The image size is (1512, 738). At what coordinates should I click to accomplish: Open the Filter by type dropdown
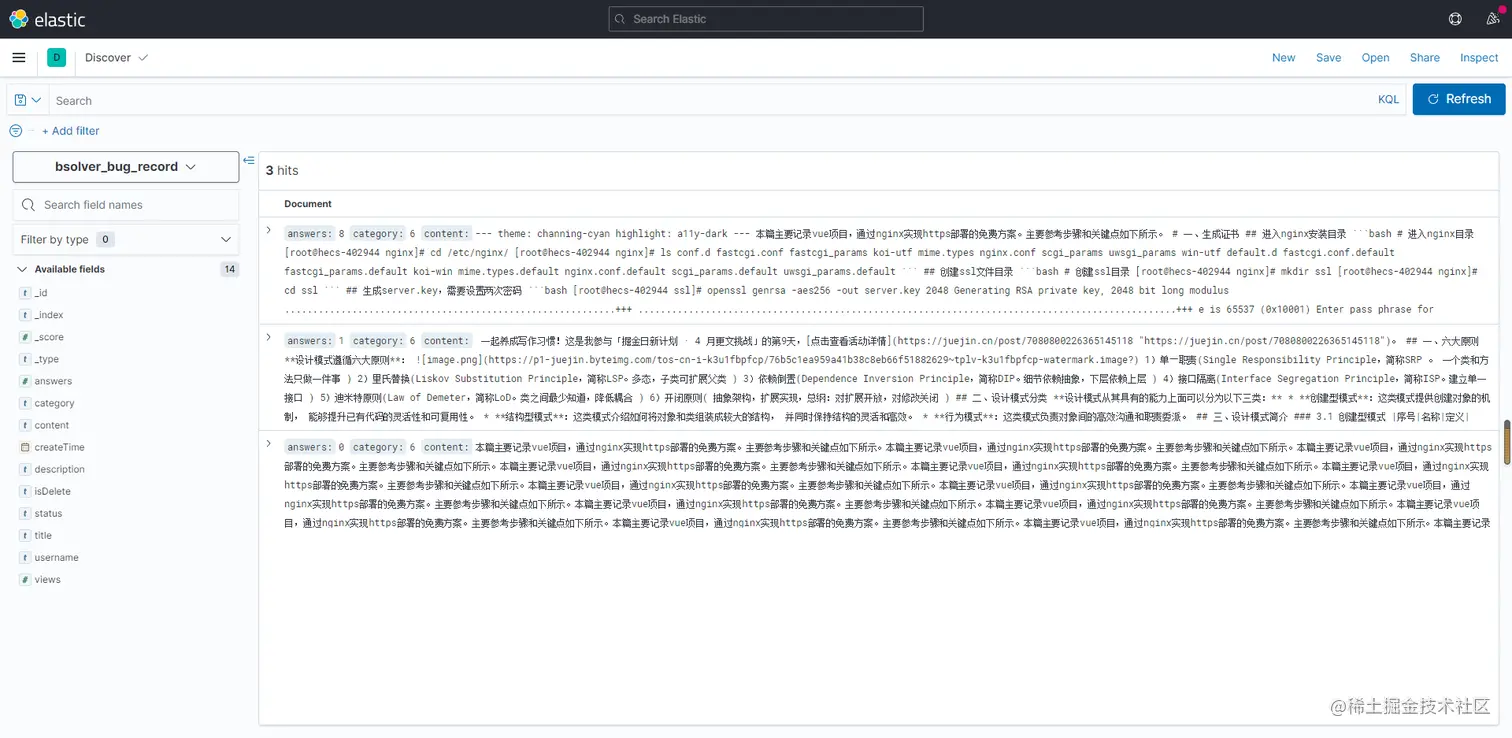click(126, 239)
